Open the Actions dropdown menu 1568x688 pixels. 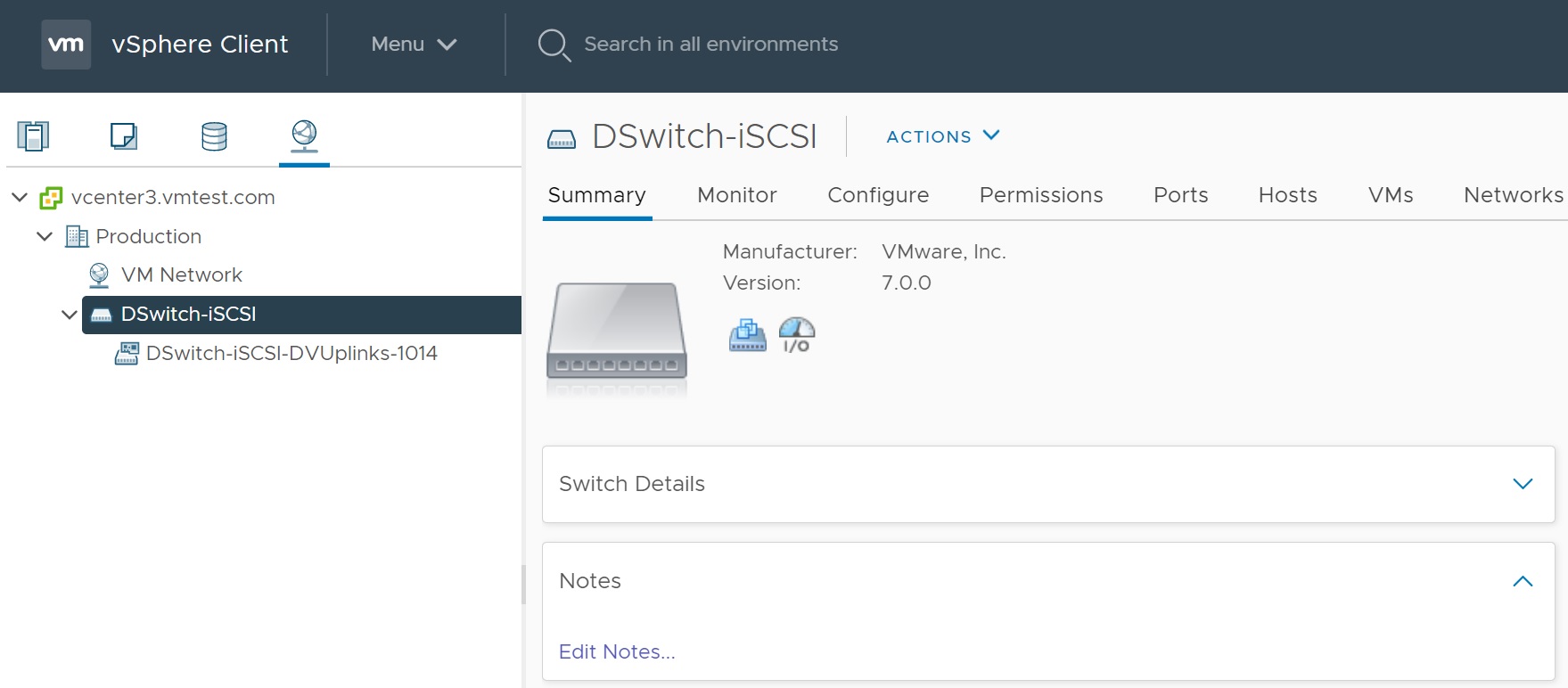tap(943, 136)
